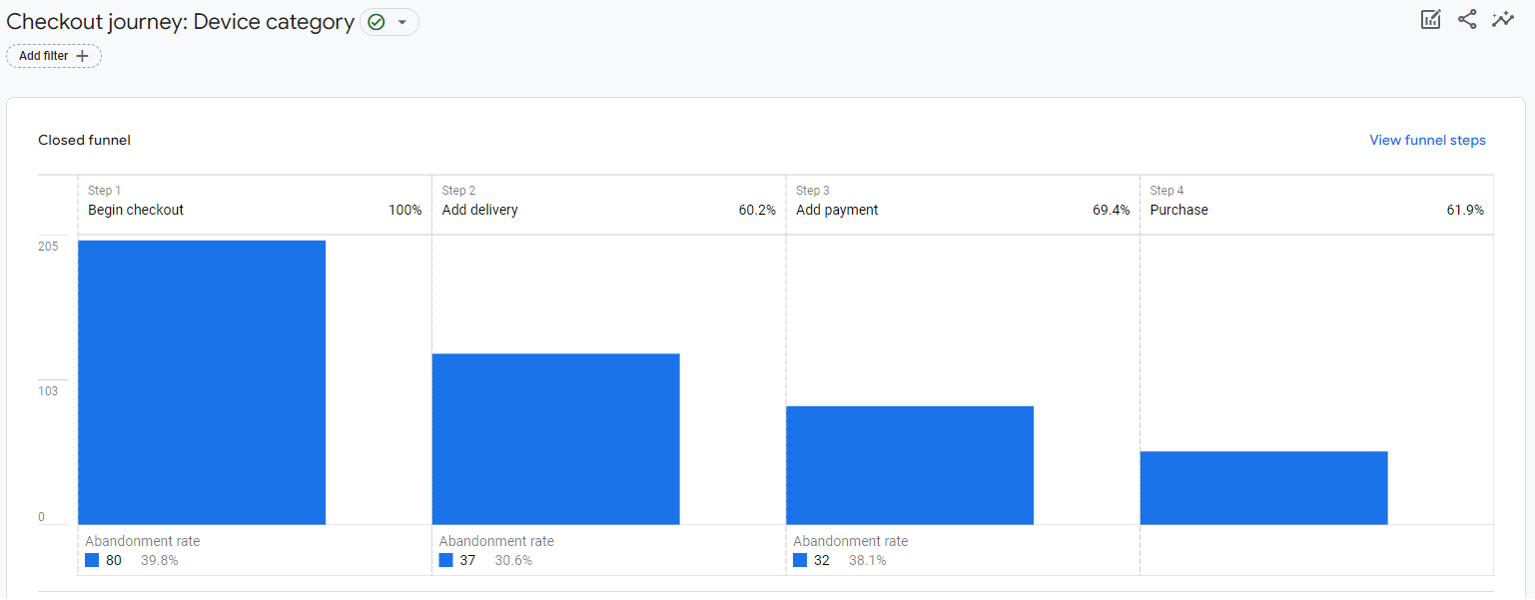Click the 'Step 3' label
This screenshot has width=1535, height=600.
(813, 190)
